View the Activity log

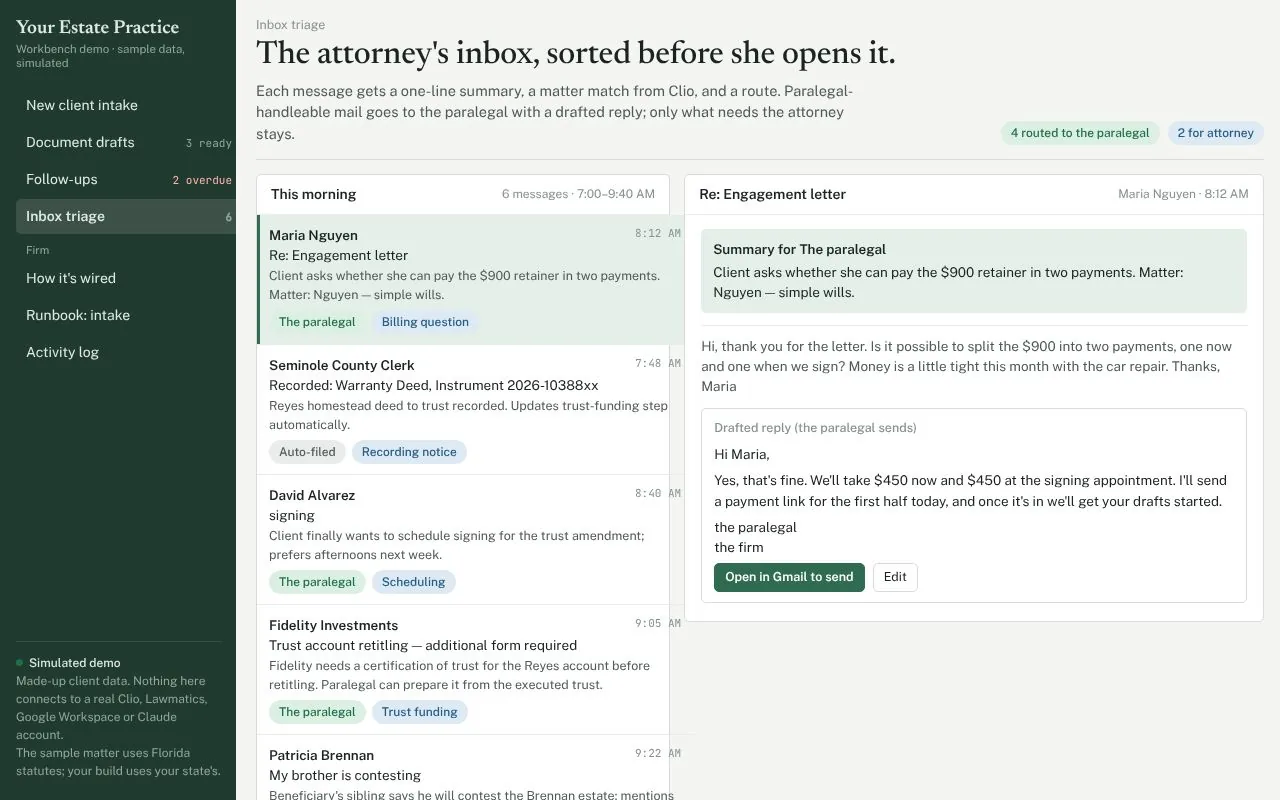pos(125,352)
